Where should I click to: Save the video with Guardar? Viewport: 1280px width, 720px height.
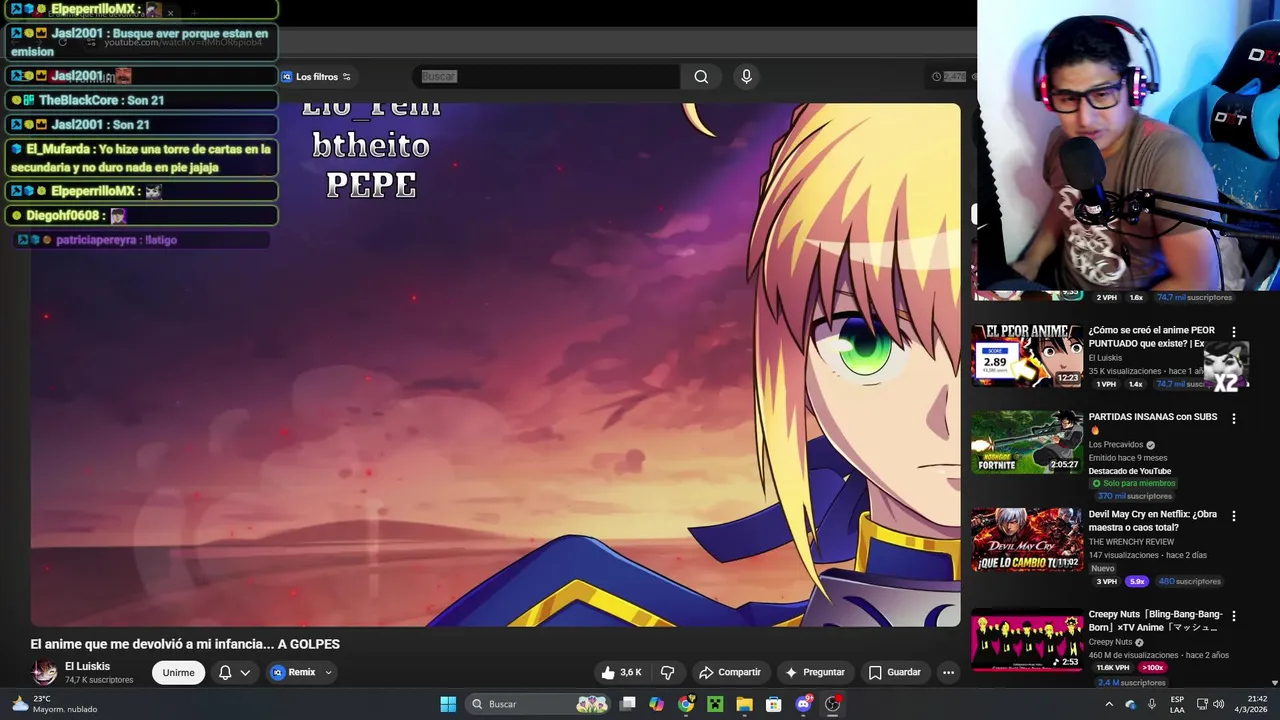click(x=894, y=672)
